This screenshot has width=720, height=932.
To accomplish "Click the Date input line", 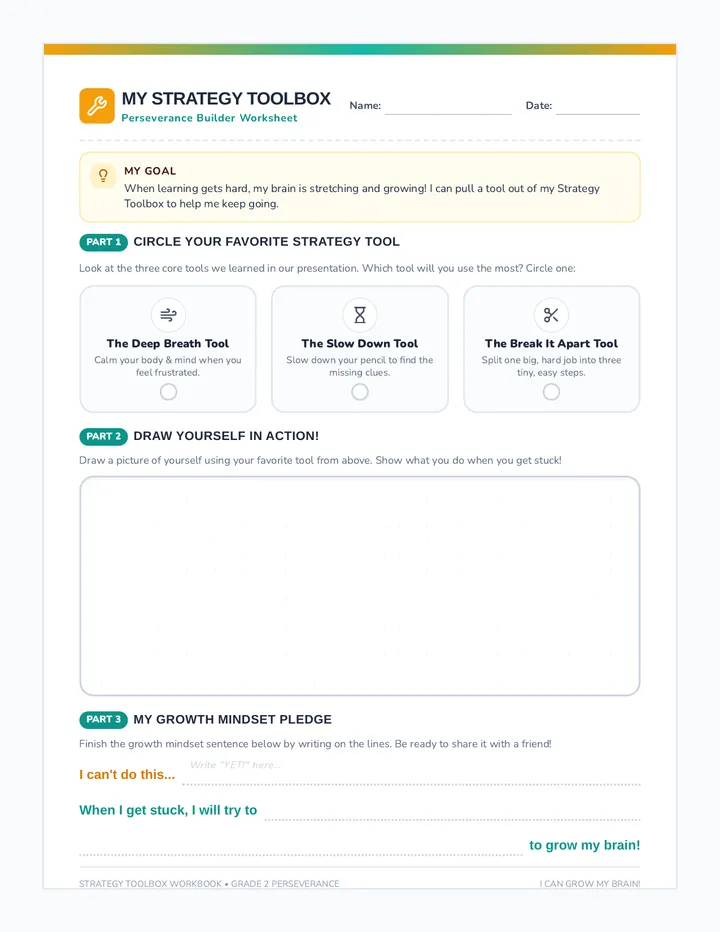I will (598, 106).
